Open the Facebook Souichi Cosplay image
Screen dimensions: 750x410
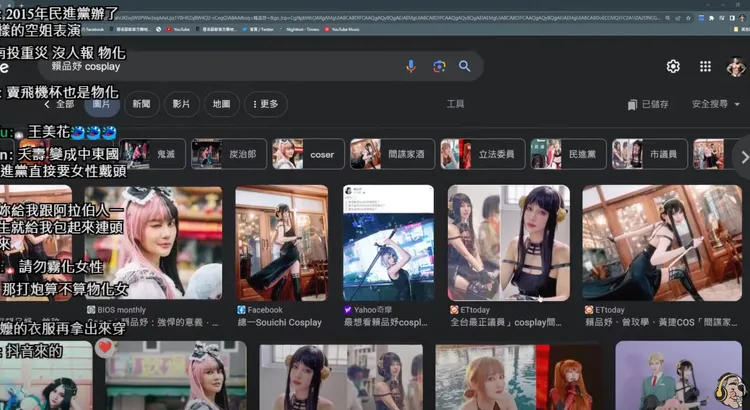(282, 243)
